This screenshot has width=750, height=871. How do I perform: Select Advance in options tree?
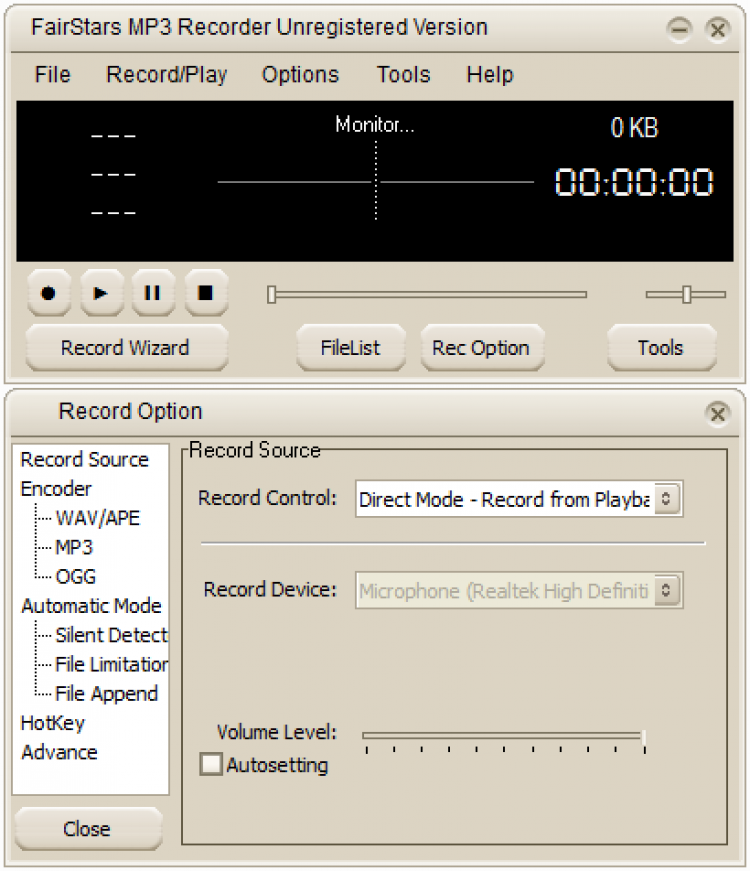[x=59, y=752]
